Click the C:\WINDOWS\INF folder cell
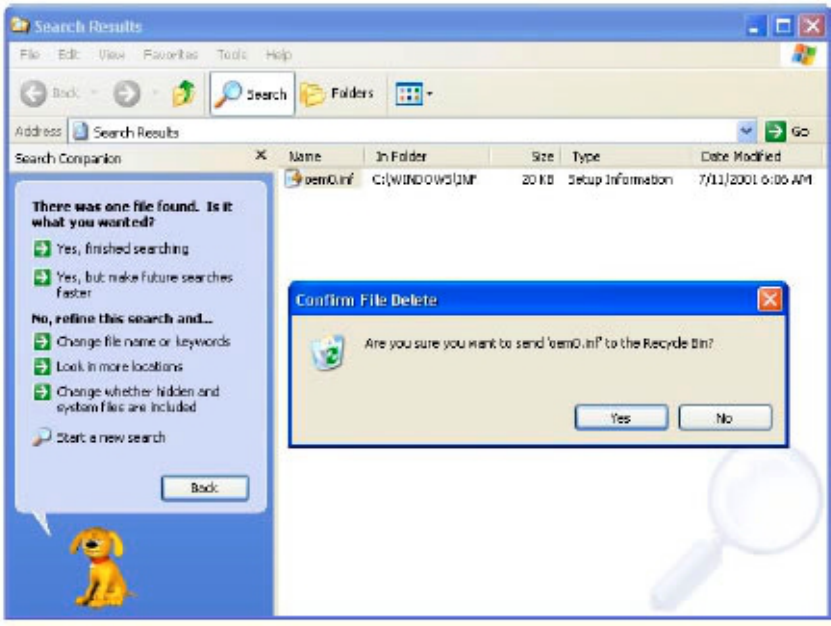 425,180
